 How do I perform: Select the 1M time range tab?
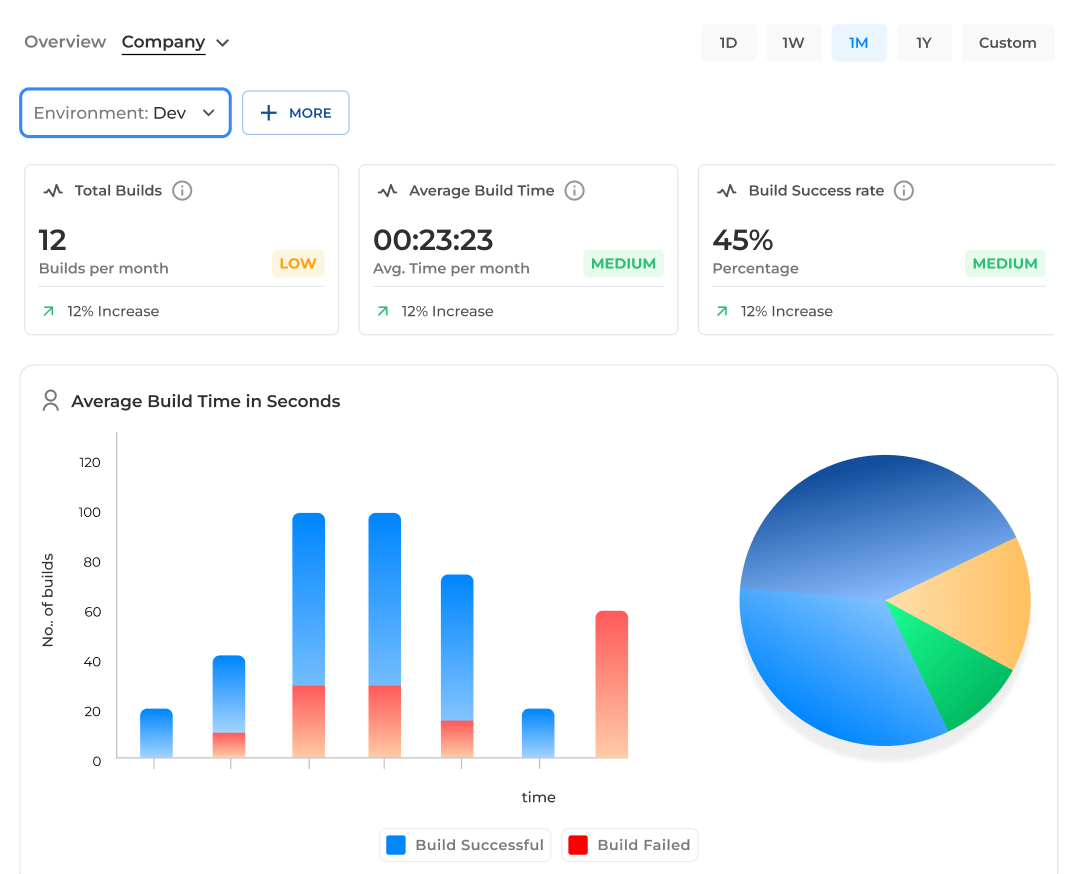[858, 43]
